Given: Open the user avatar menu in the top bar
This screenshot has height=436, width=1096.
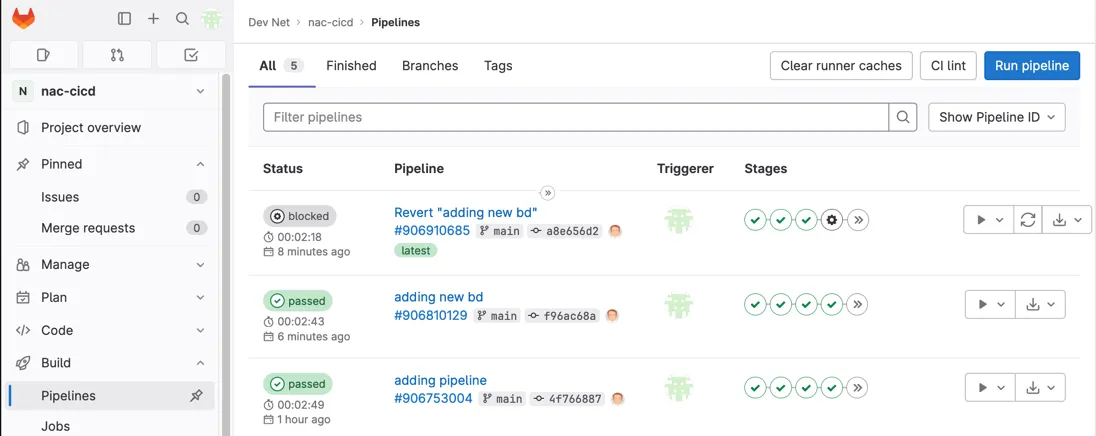Looking at the screenshot, I should (x=212, y=19).
